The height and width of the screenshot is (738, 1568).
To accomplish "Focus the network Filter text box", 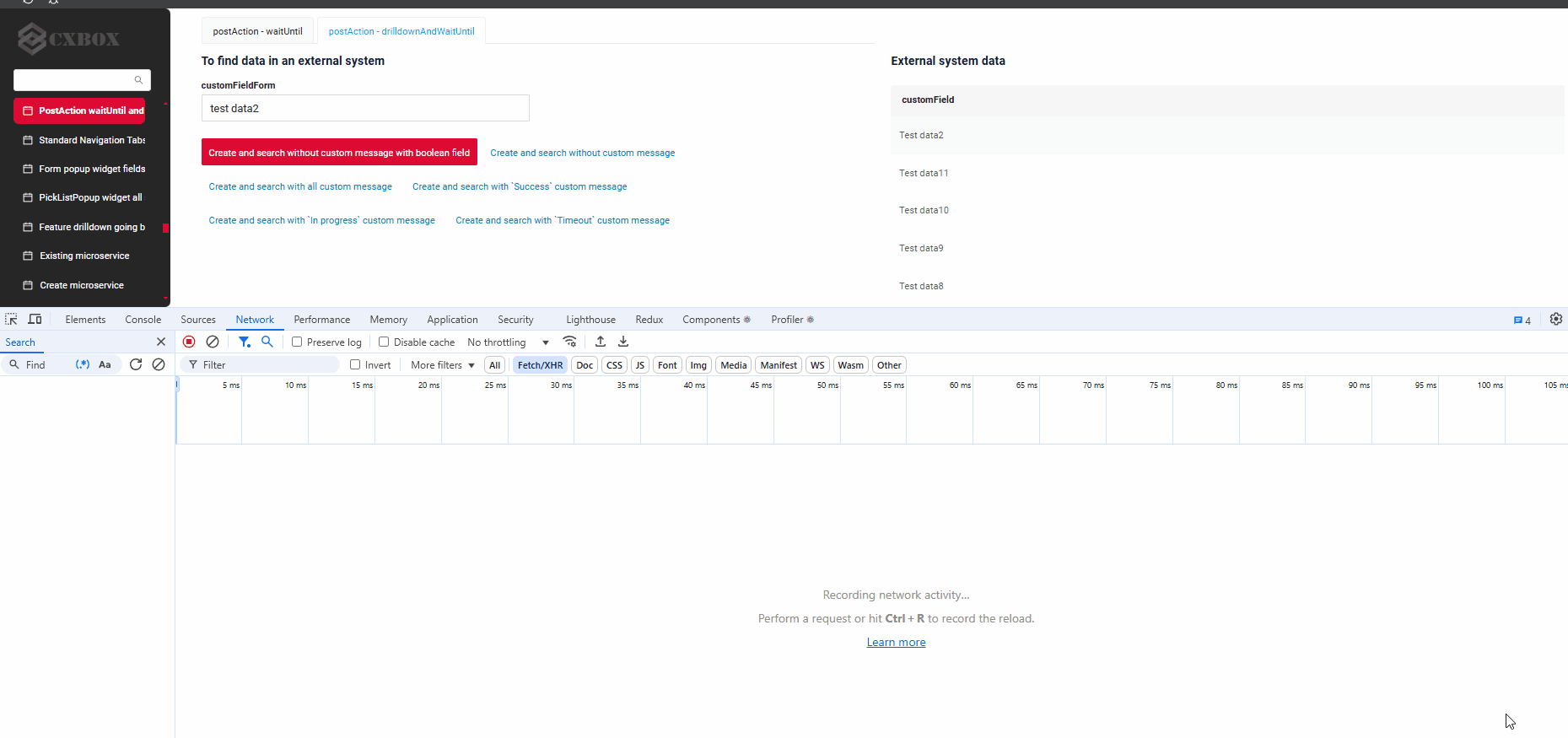I will 260,364.
